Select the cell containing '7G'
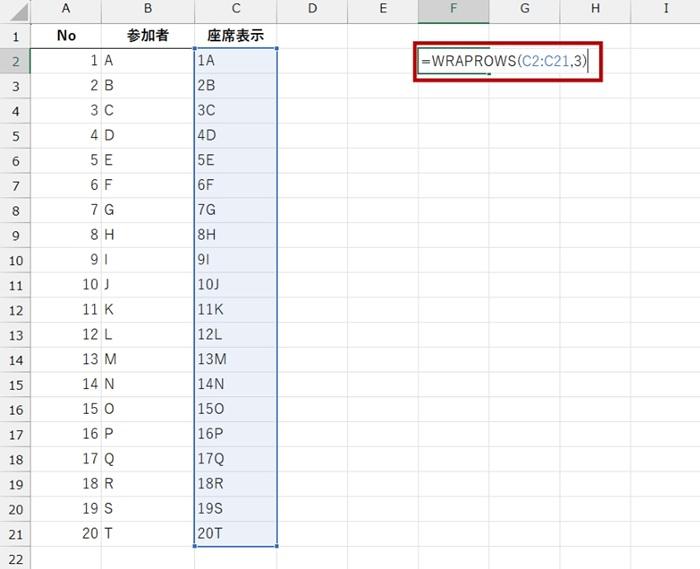The image size is (700, 569). point(236,210)
